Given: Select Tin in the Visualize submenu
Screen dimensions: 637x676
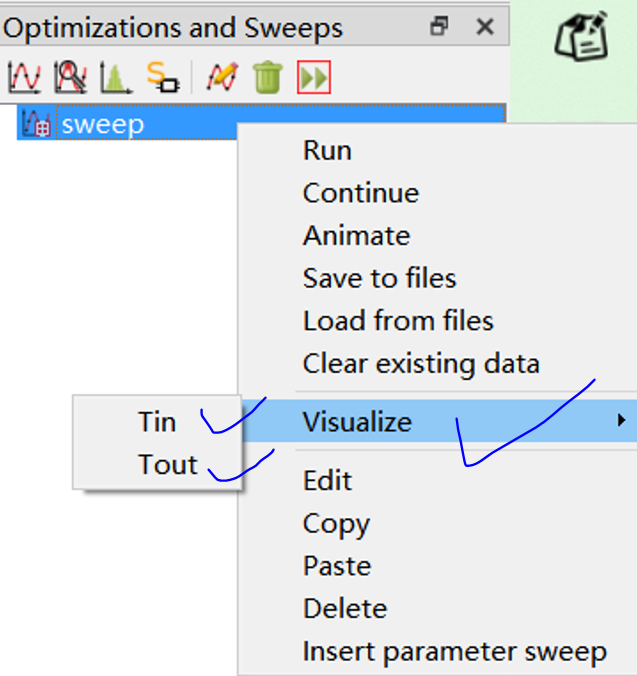Looking at the screenshot, I should 157,422.
